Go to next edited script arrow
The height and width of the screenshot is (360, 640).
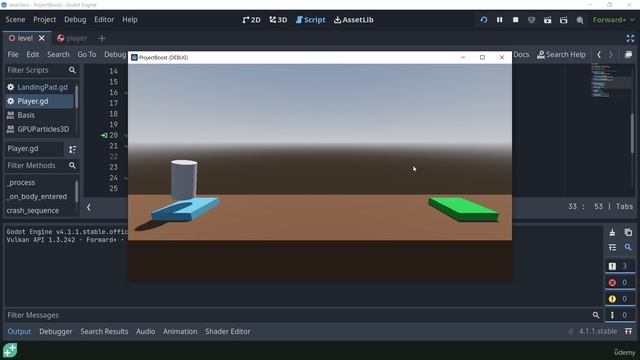[611, 54]
